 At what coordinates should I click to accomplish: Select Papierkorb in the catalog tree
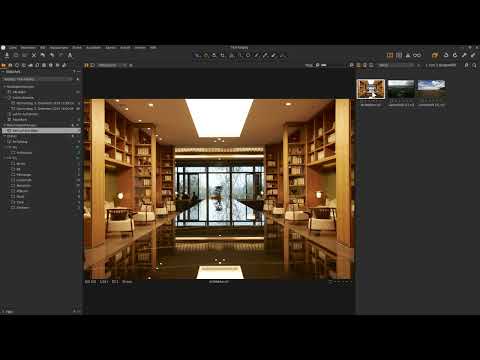19,119
